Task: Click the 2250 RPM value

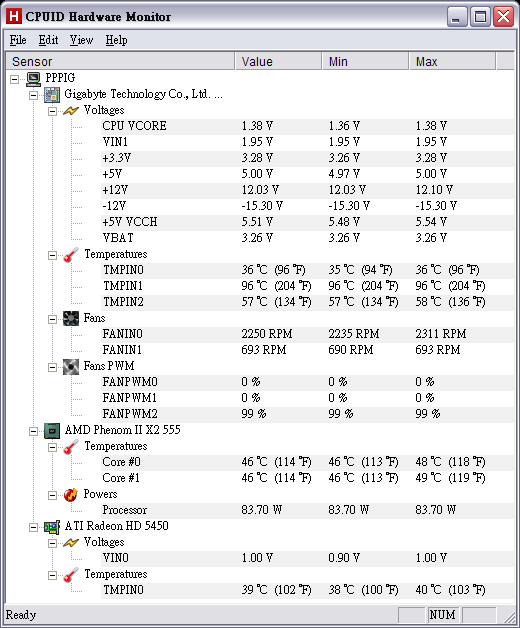Action: pyautogui.click(x=267, y=334)
